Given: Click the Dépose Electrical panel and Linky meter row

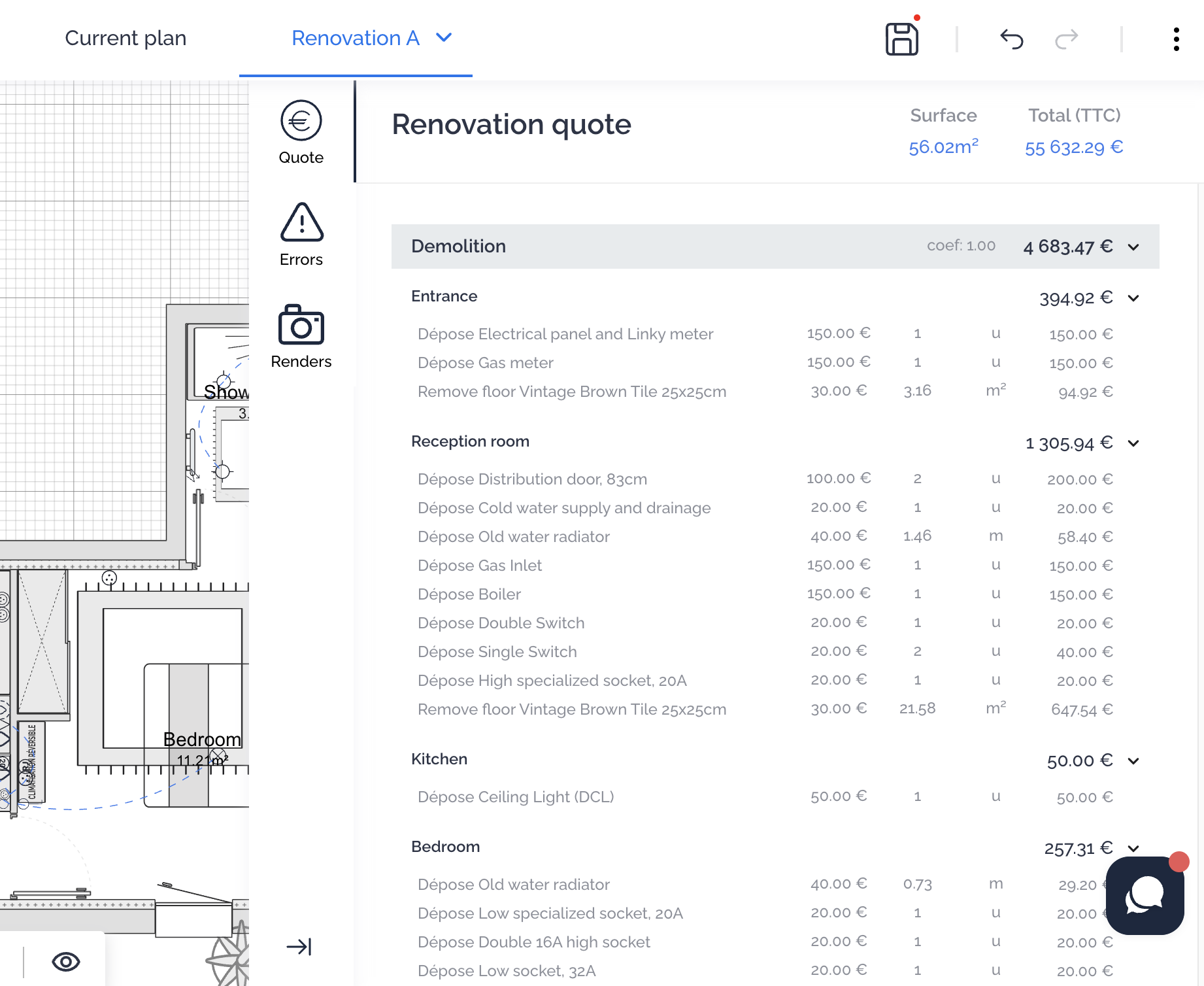Looking at the screenshot, I should (765, 334).
